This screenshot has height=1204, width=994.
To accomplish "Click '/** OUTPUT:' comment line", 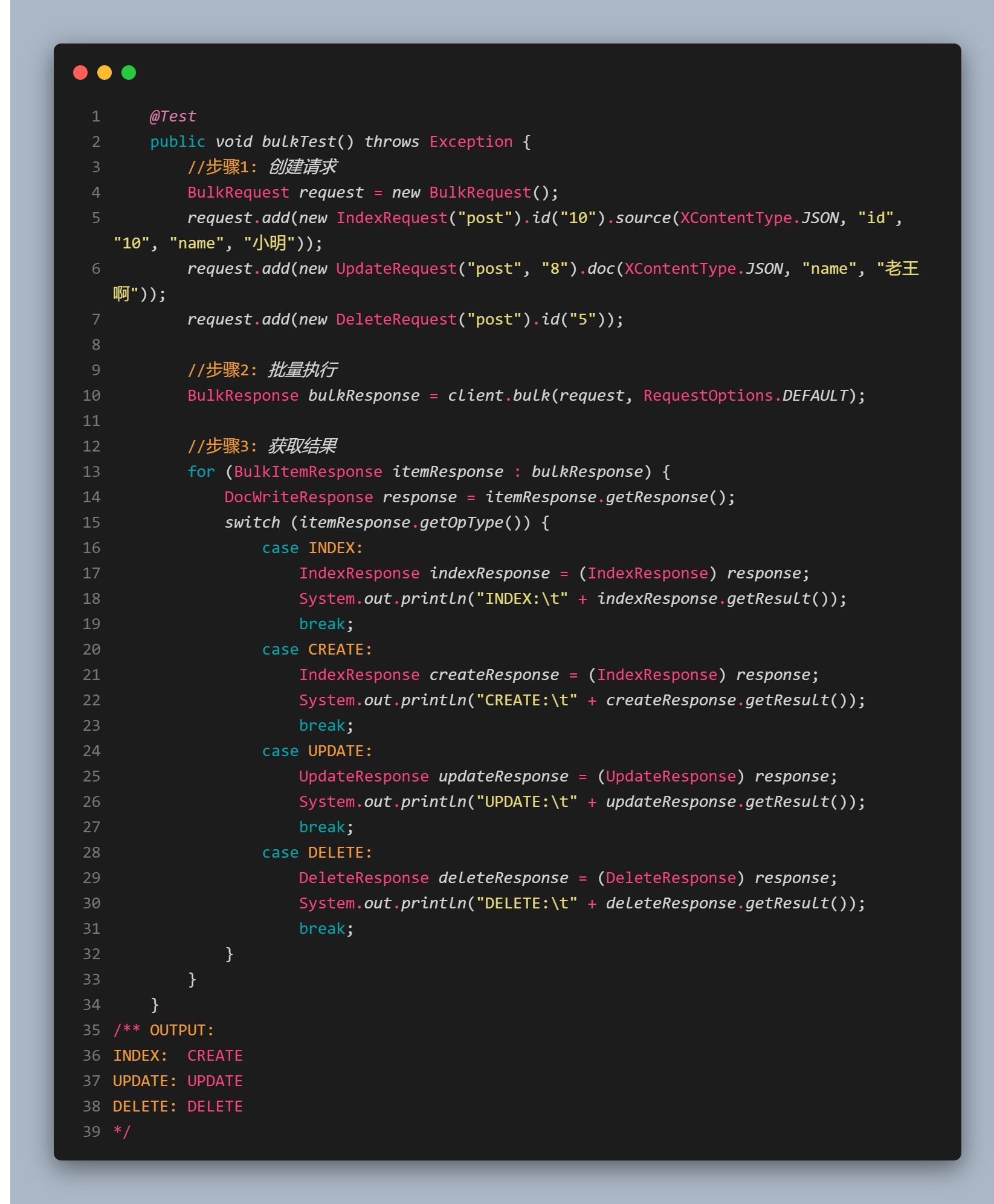I will pos(164,1030).
